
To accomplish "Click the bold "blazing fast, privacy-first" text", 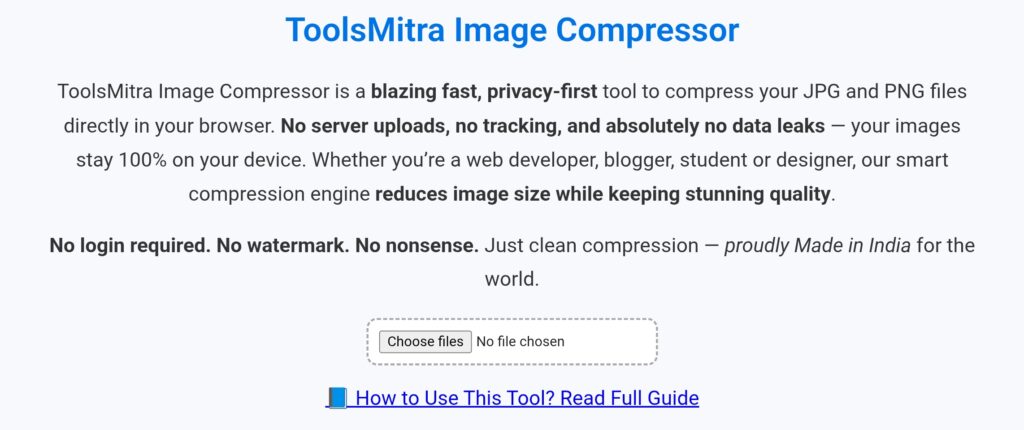I will pos(484,92).
